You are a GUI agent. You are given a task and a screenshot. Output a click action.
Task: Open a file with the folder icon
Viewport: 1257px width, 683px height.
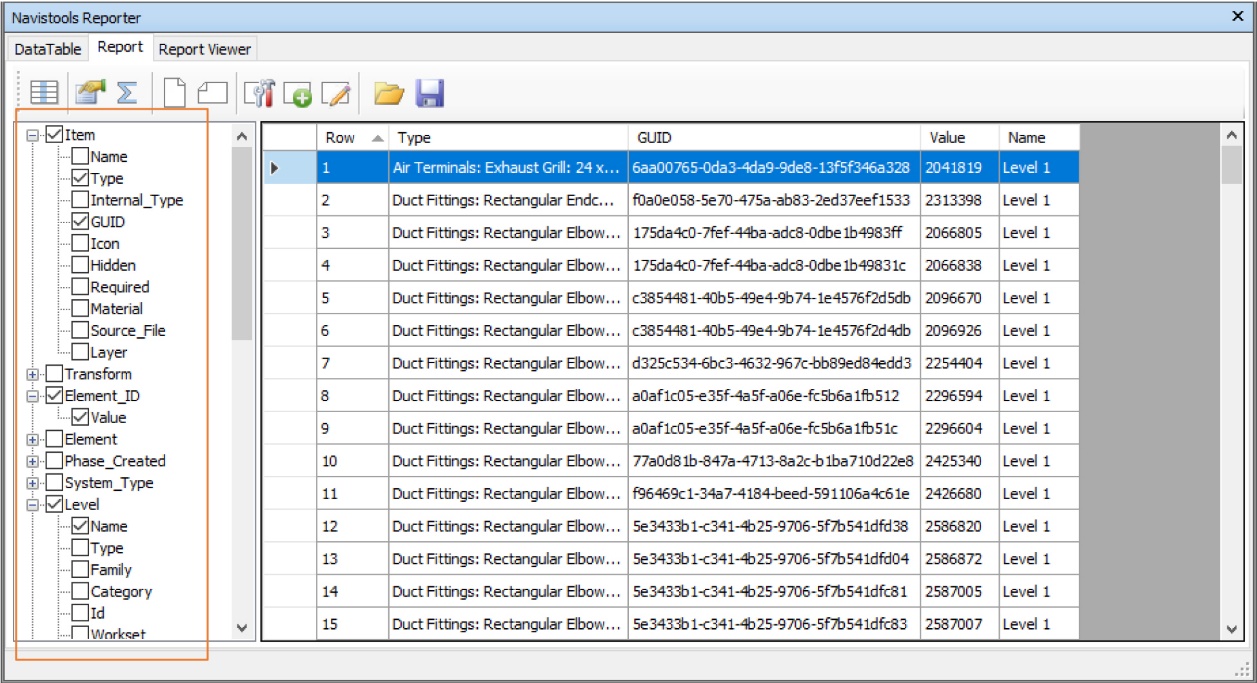tap(388, 93)
